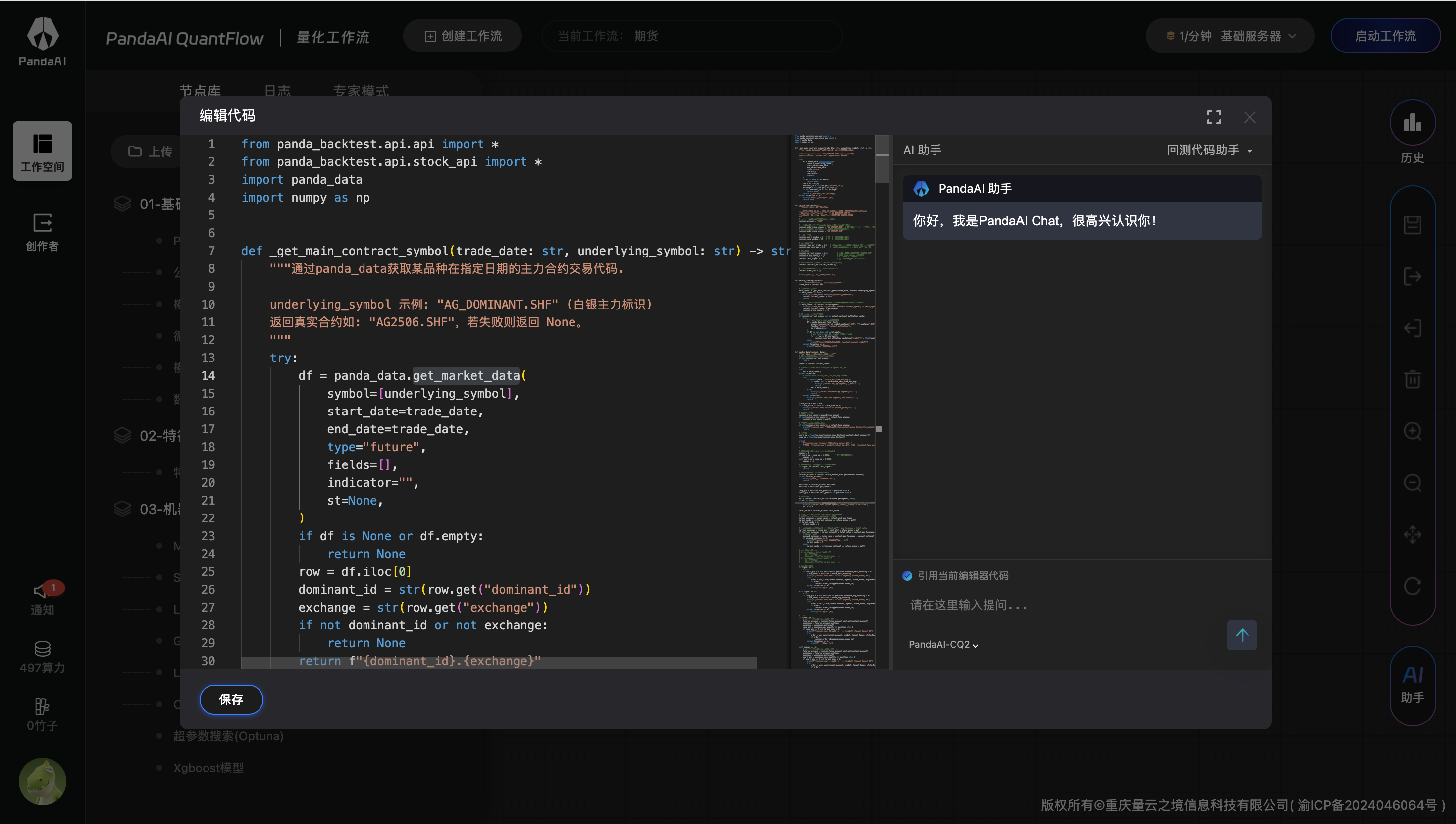Screen dimensions: 1456x824
Task: Click the 当前工作流 name field
Action: pyautogui.click(x=692, y=36)
